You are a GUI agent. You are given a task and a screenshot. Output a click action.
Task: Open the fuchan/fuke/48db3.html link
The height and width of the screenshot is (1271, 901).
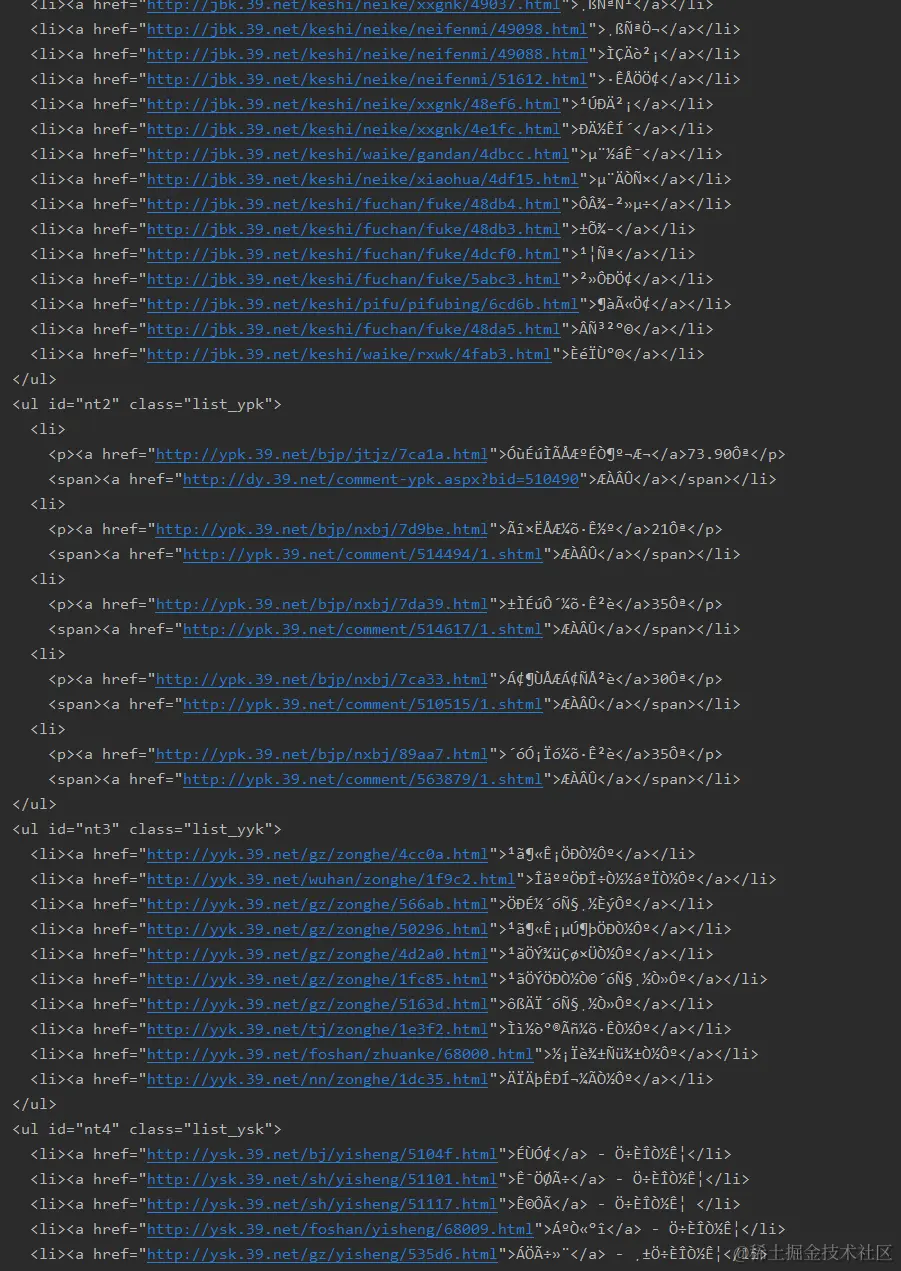click(354, 229)
